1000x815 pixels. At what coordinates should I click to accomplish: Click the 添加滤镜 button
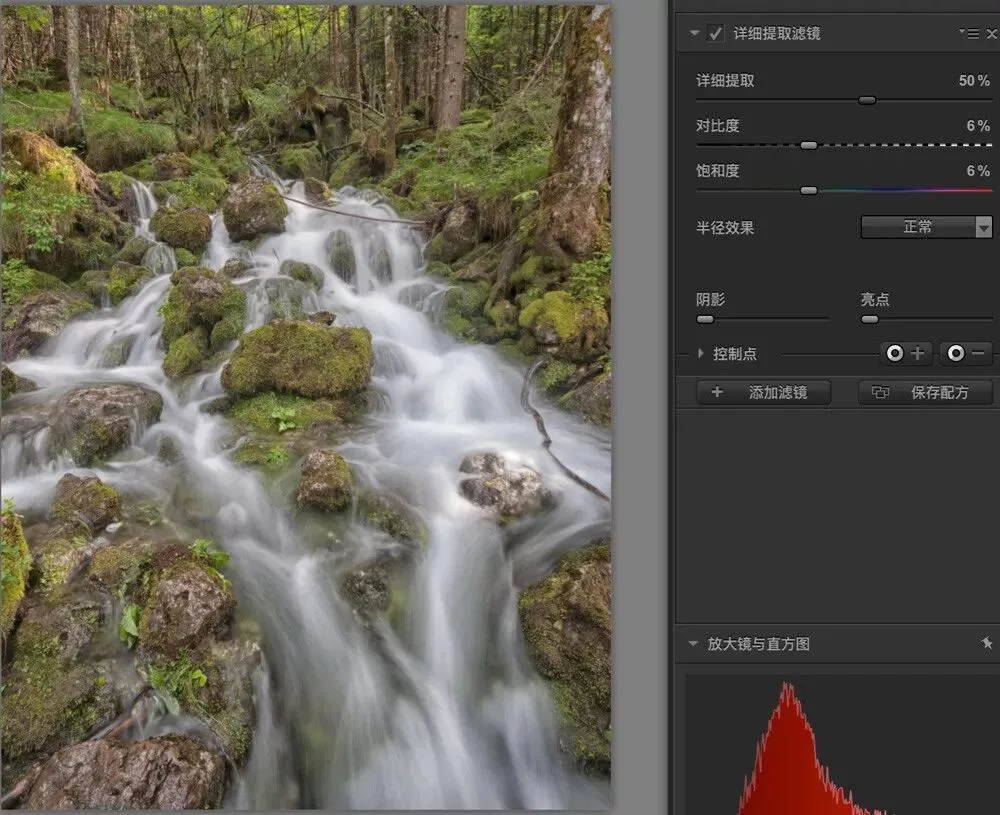[763, 392]
